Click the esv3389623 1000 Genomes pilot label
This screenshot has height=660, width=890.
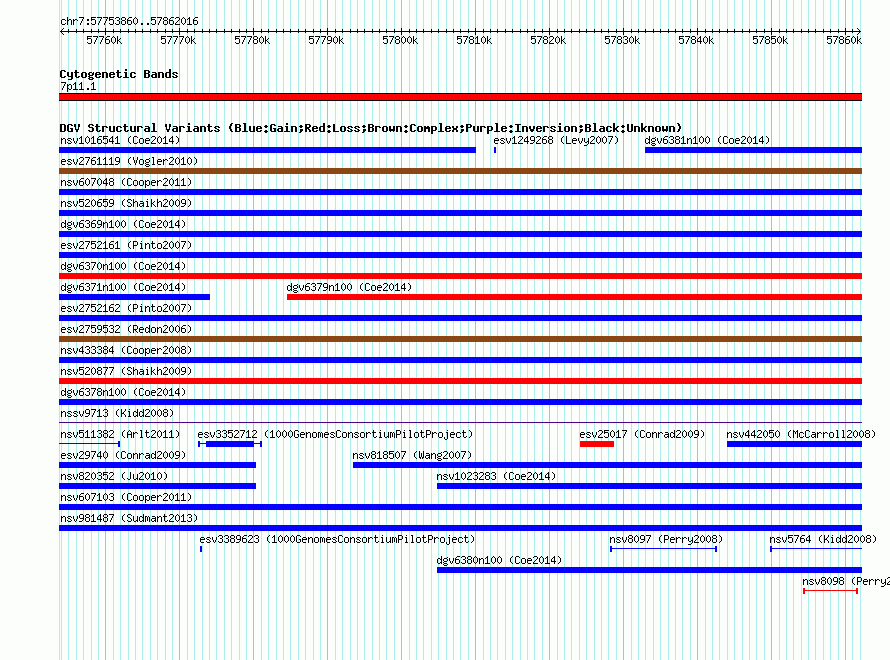click(x=337, y=539)
